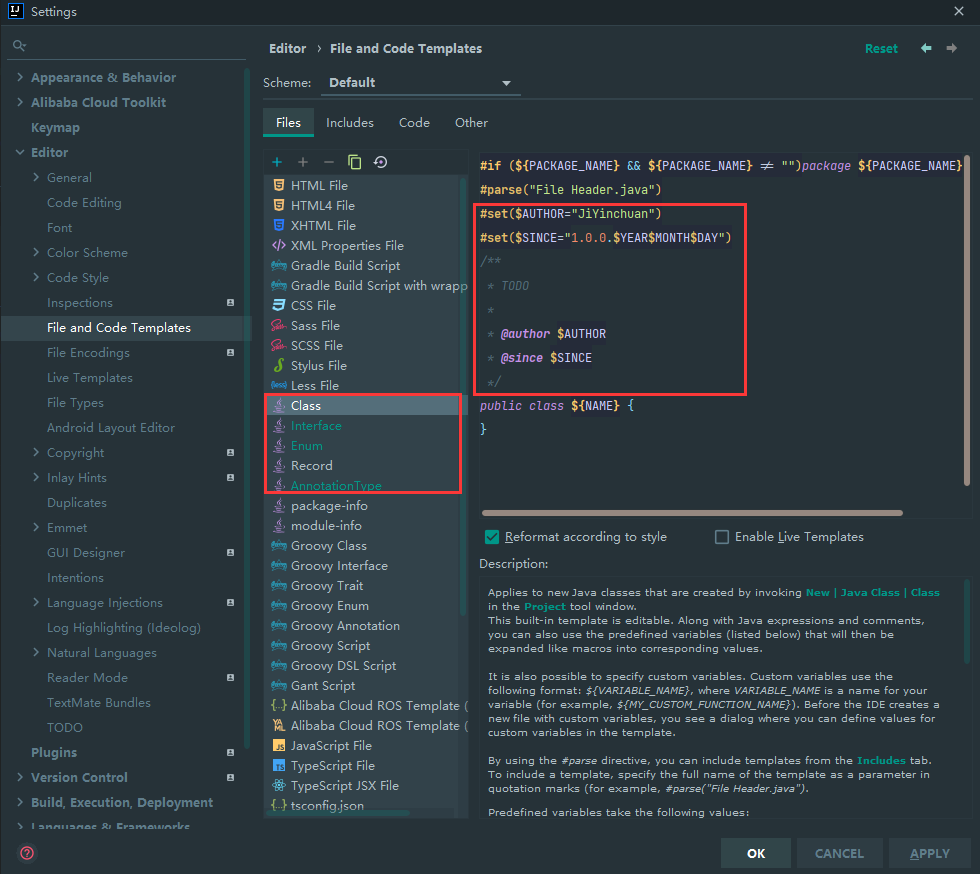The height and width of the screenshot is (874, 980).
Task: Select the HTML File template
Action: pyautogui.click(x=319, y=185)
